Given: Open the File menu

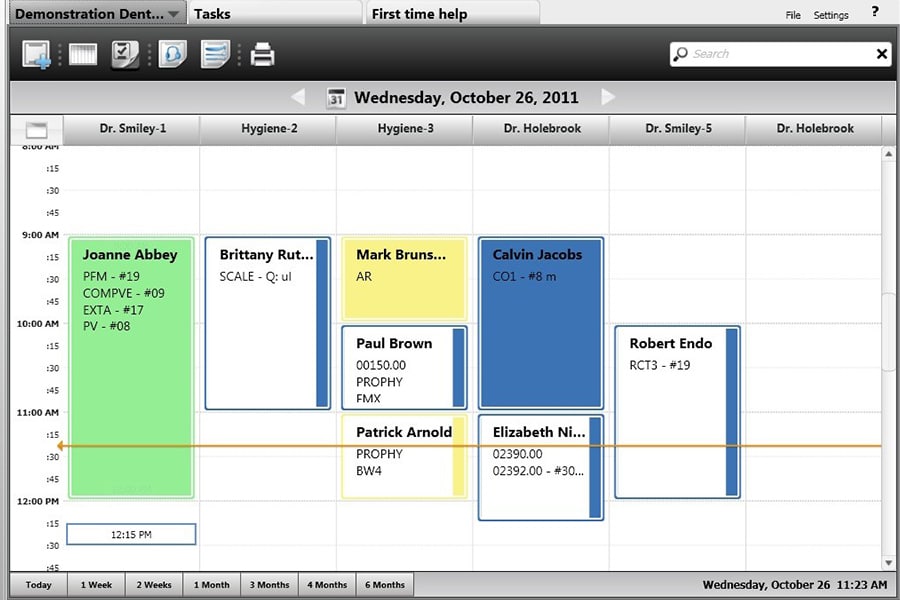Looking at the screenshot, I should pos(793,16).
